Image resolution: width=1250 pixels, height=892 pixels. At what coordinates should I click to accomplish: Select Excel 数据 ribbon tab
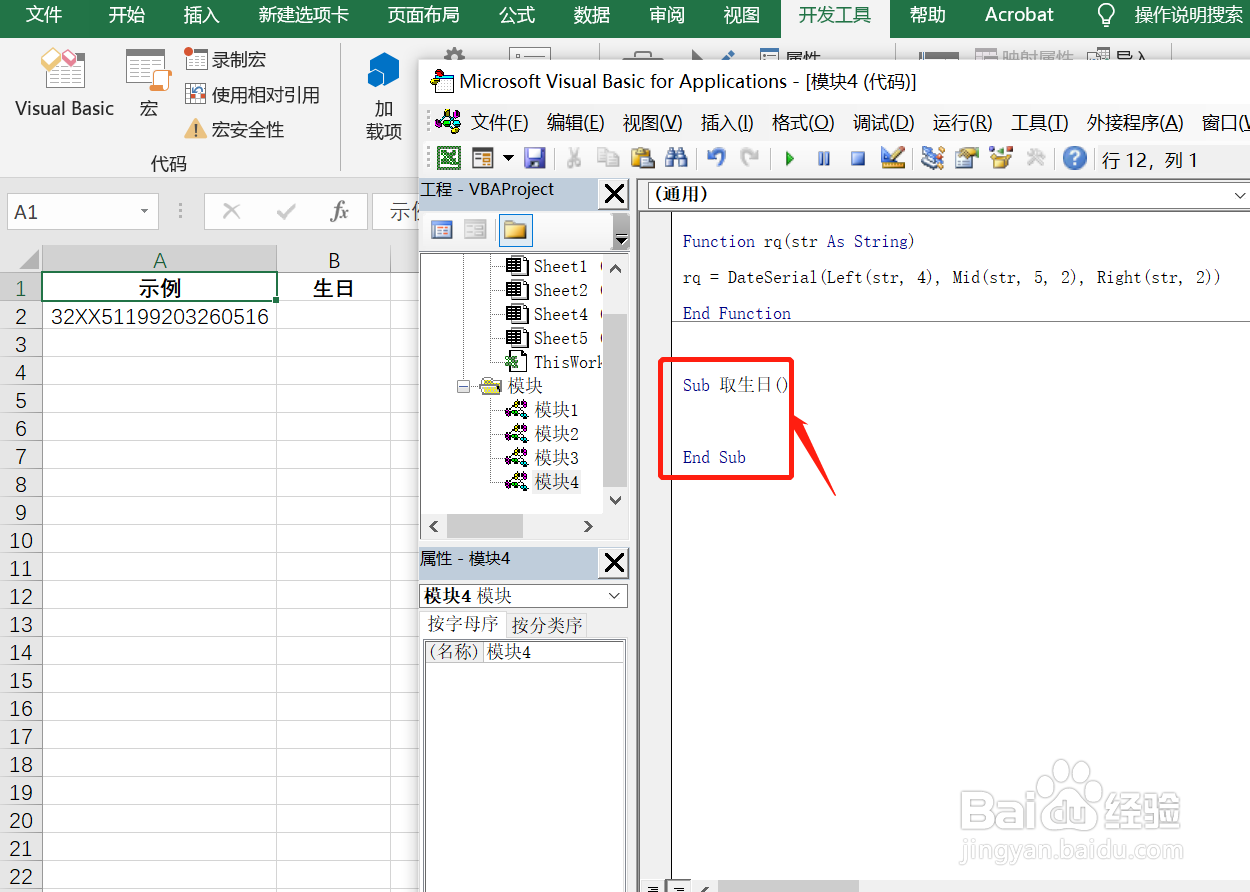click(592, 15)
